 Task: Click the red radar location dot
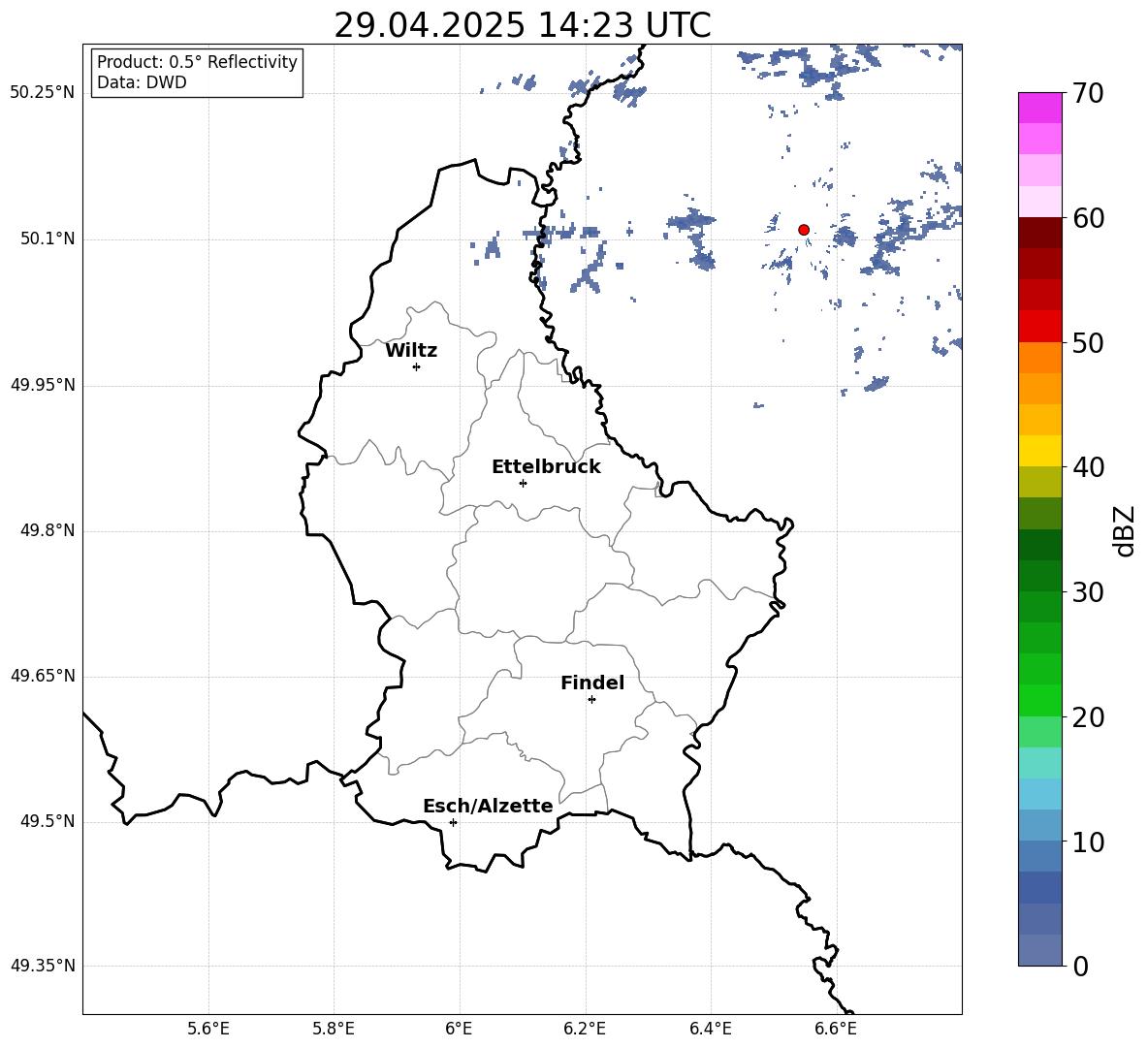(804, 230)
